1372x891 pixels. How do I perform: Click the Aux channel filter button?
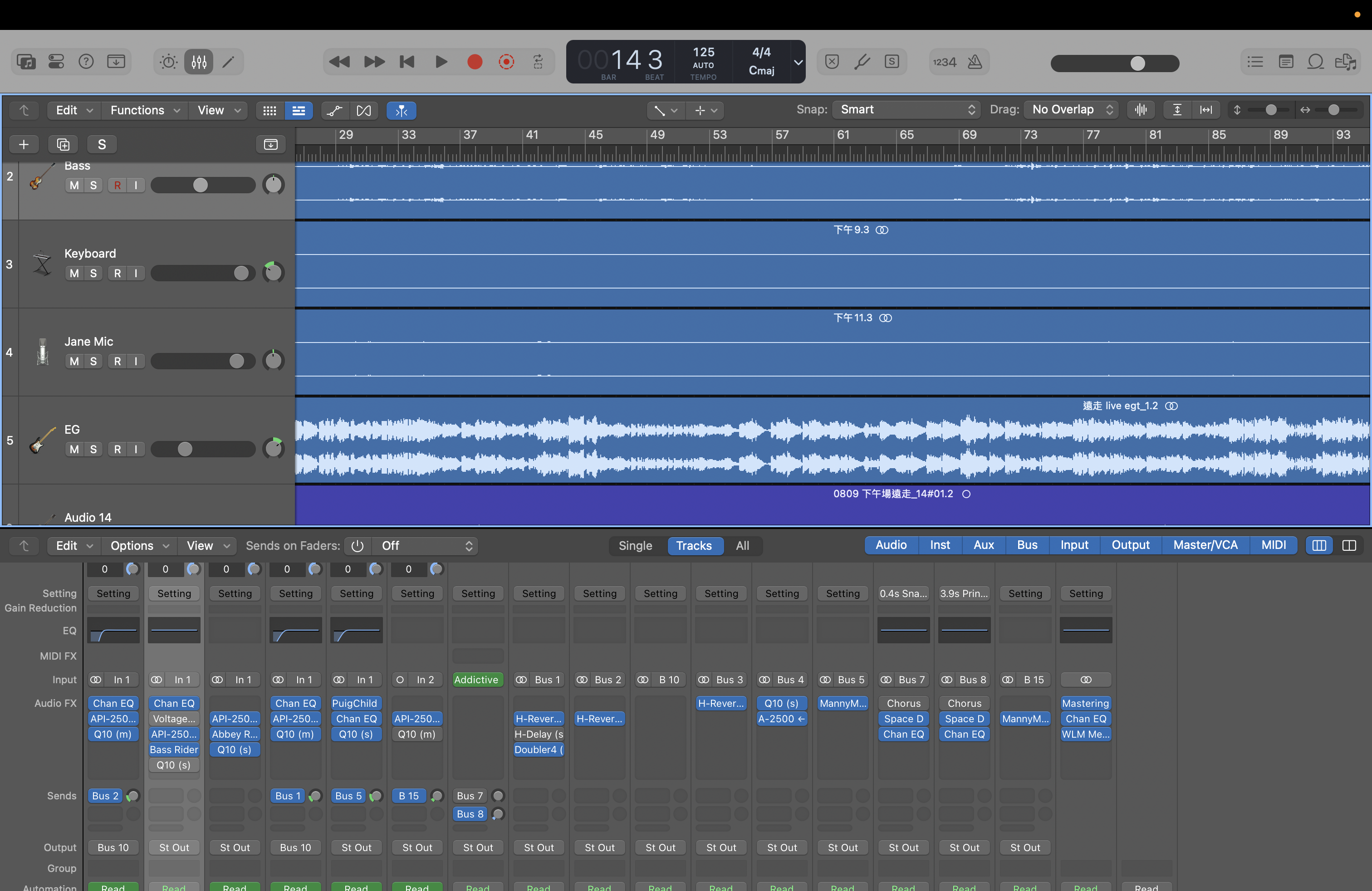pos(984,545)
